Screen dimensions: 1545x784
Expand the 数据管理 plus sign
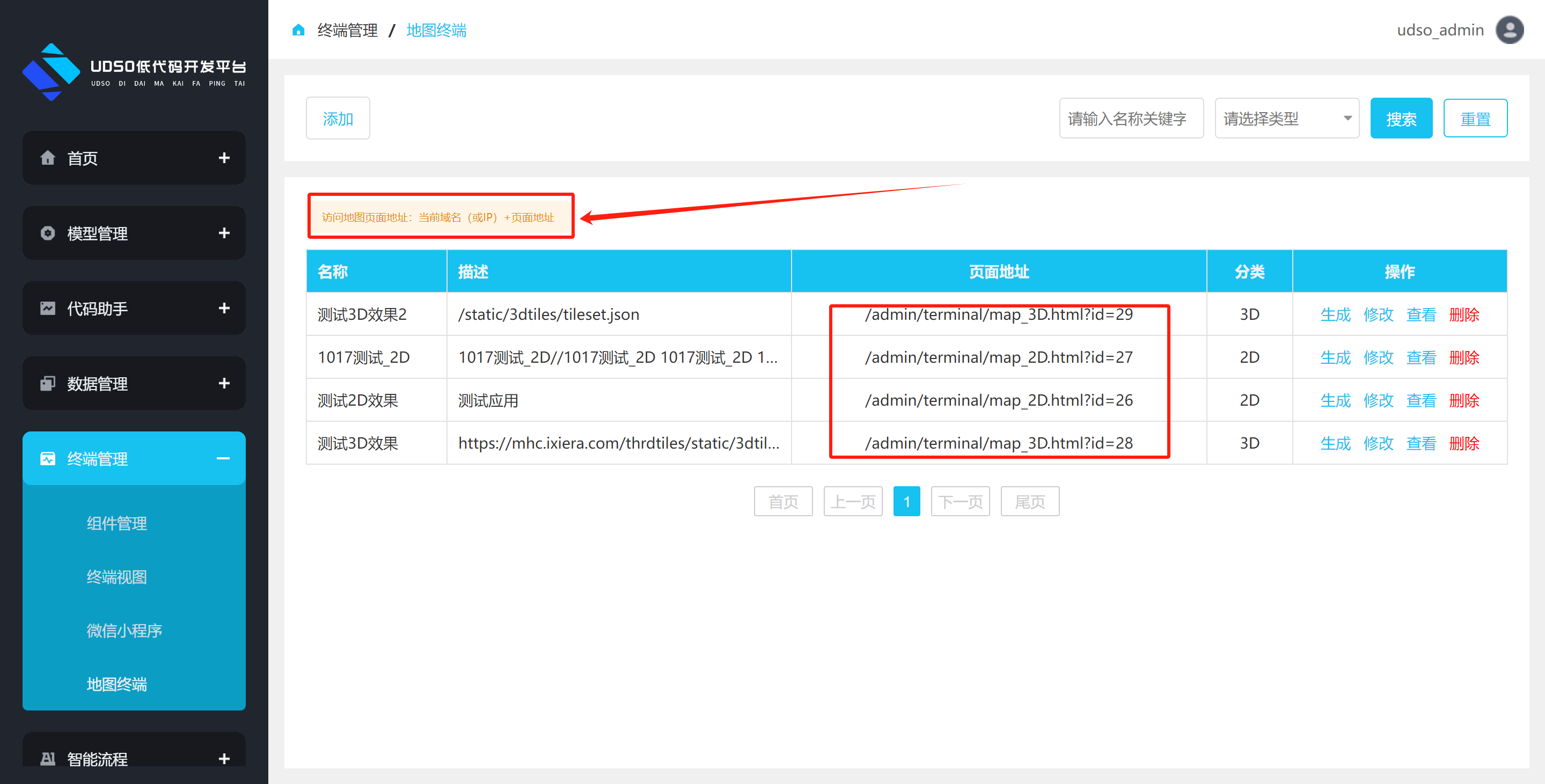point(224,383)
